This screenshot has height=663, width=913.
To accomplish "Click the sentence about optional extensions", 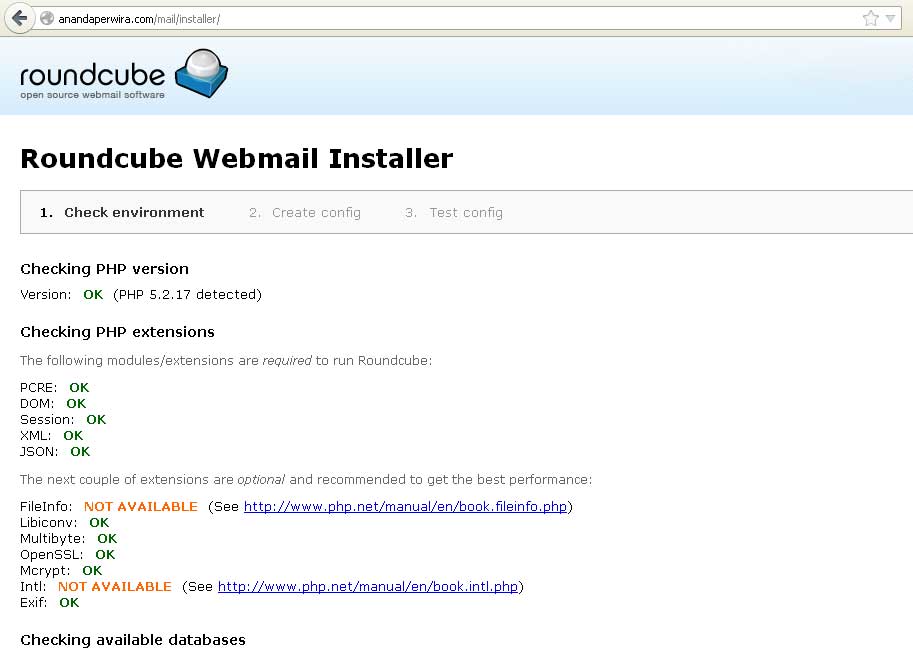I will (306, 479).
